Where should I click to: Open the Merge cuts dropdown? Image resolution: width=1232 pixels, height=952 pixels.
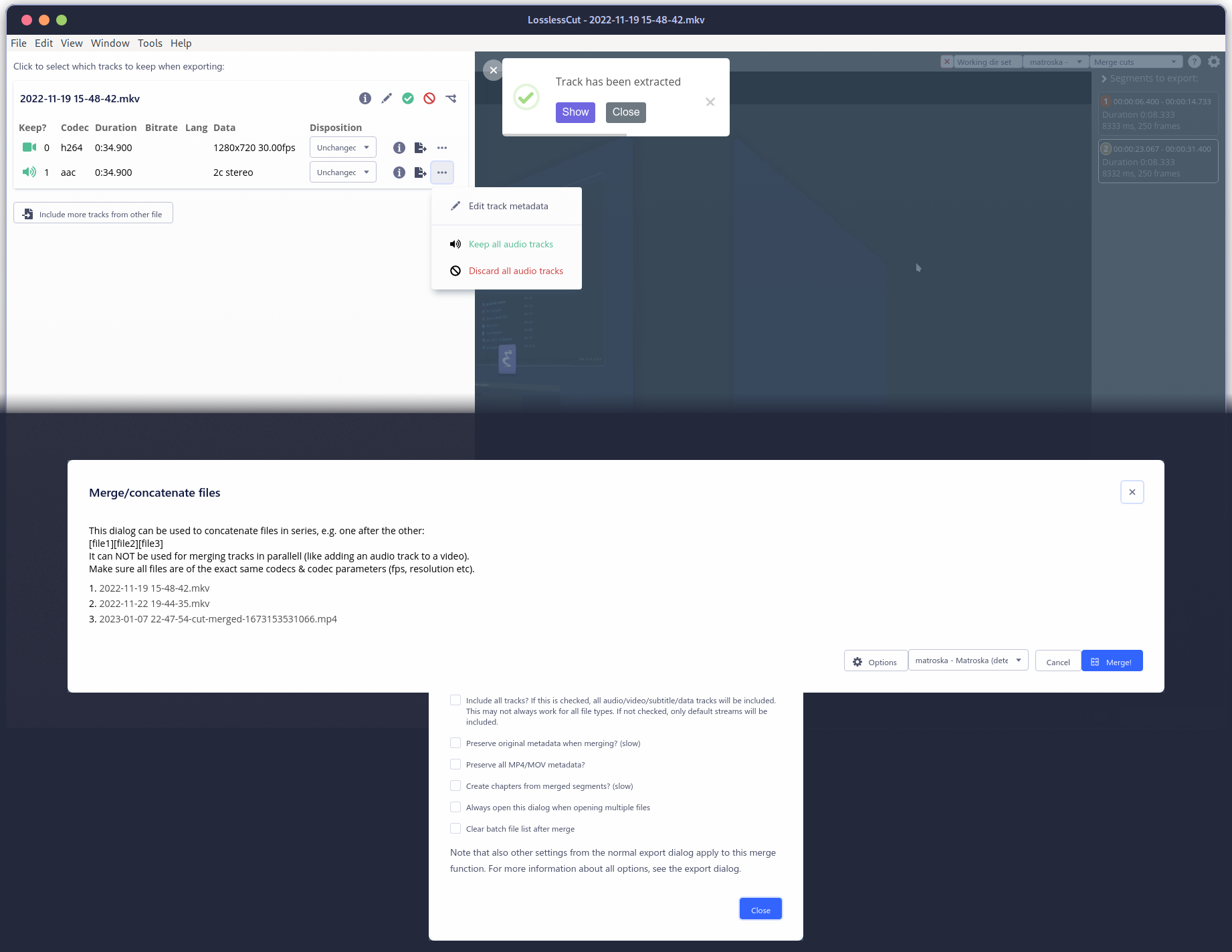1136,62
